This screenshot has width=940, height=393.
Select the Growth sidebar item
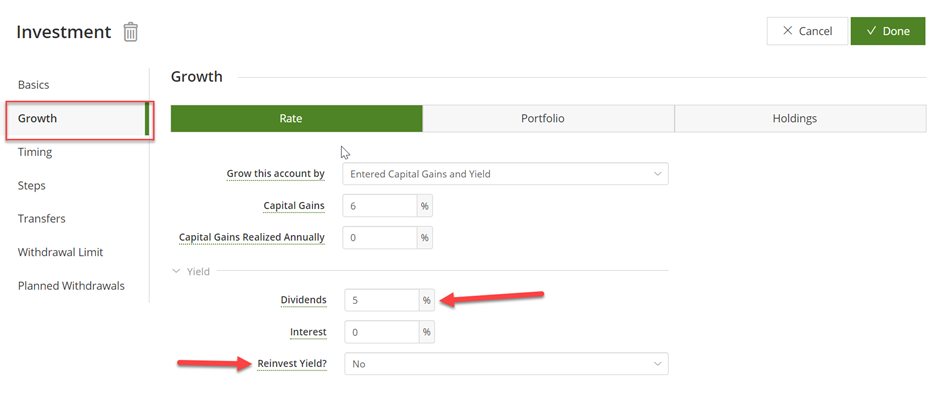coord(78,119)
